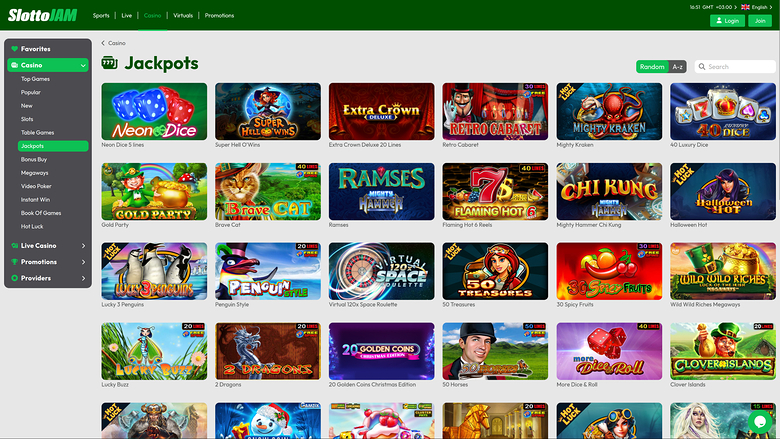The height and width of the screenshot is (439, 780).
Task: Click the search magnifier icon
Action: point(702,67)
